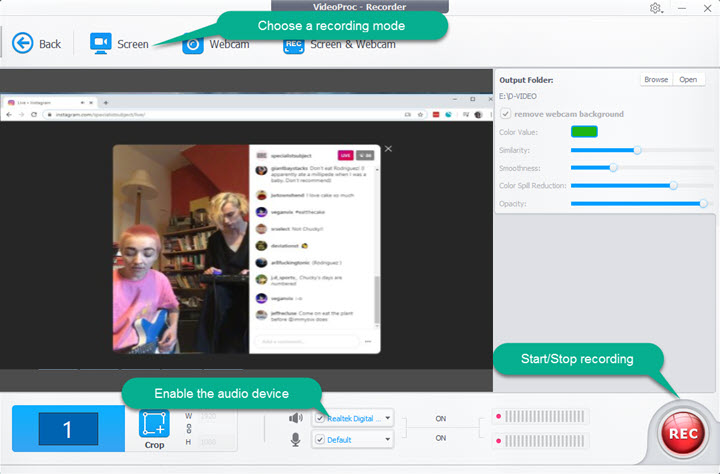Click the comments scrollbar
The height and width of the screenshot is (474, 720).
click(x=377, y=299)
